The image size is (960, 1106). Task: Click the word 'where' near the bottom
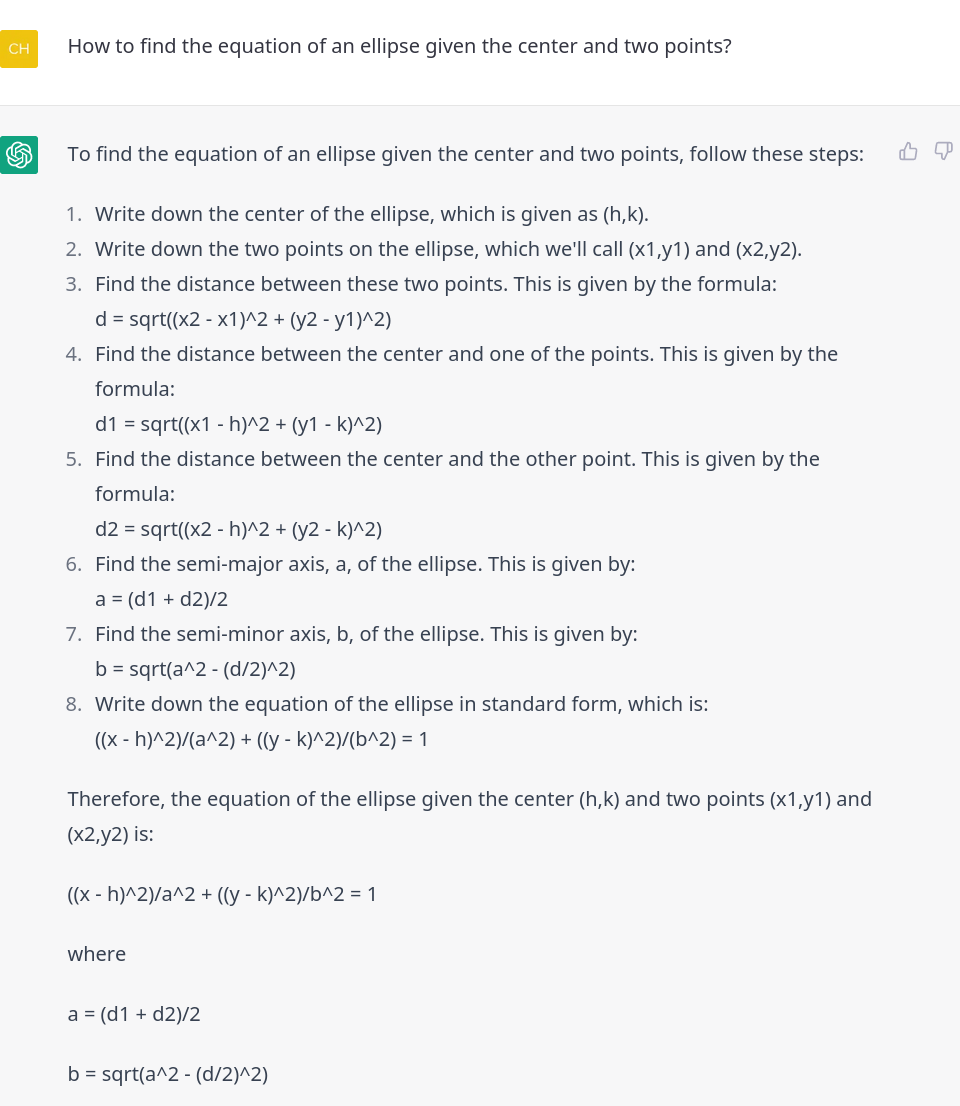click(x=97, y=954)
